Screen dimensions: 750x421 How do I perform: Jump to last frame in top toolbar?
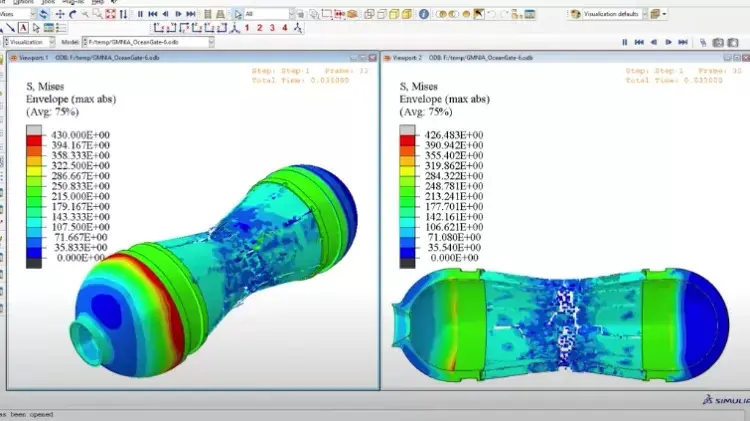(x=190, y=14)
